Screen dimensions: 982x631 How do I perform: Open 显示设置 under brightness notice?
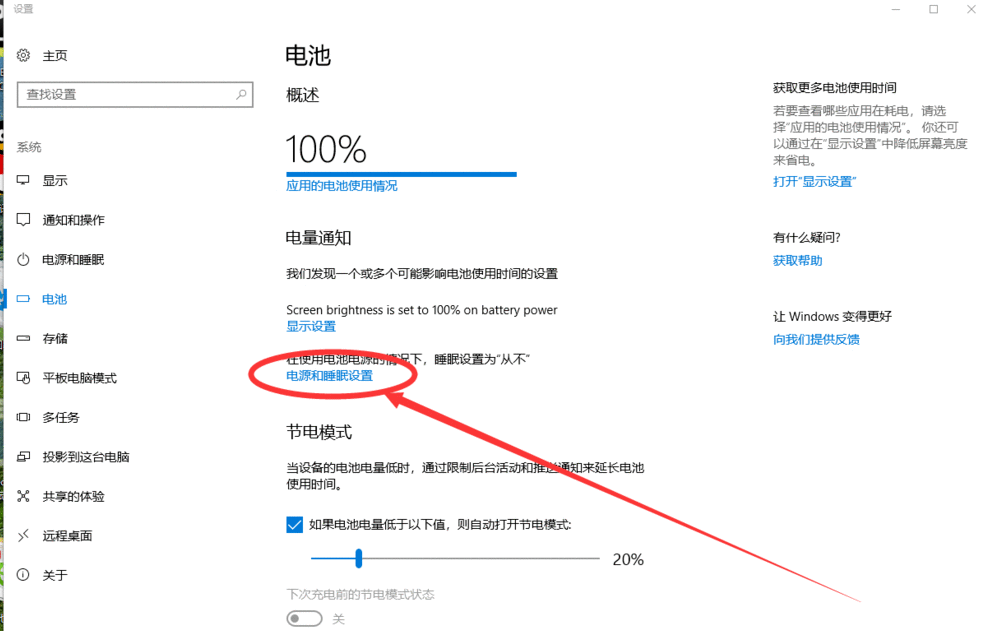pos(310,326)
